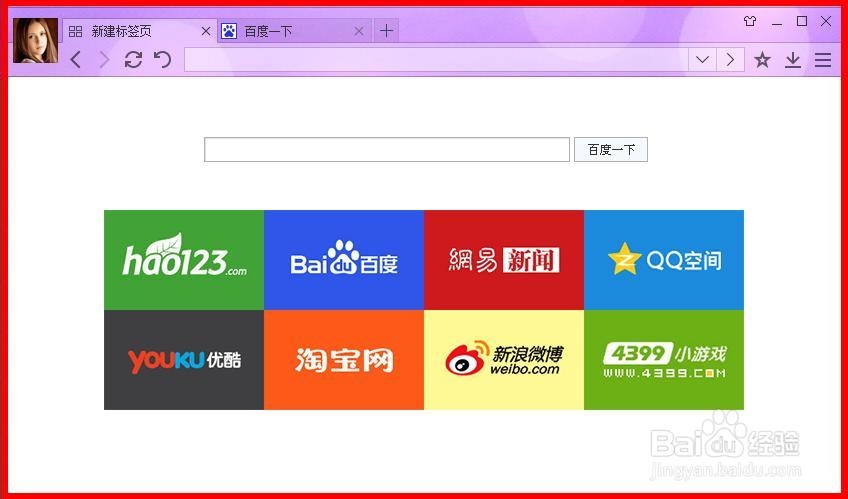Open the 4399 小游戏 tile

coord(664,360)
